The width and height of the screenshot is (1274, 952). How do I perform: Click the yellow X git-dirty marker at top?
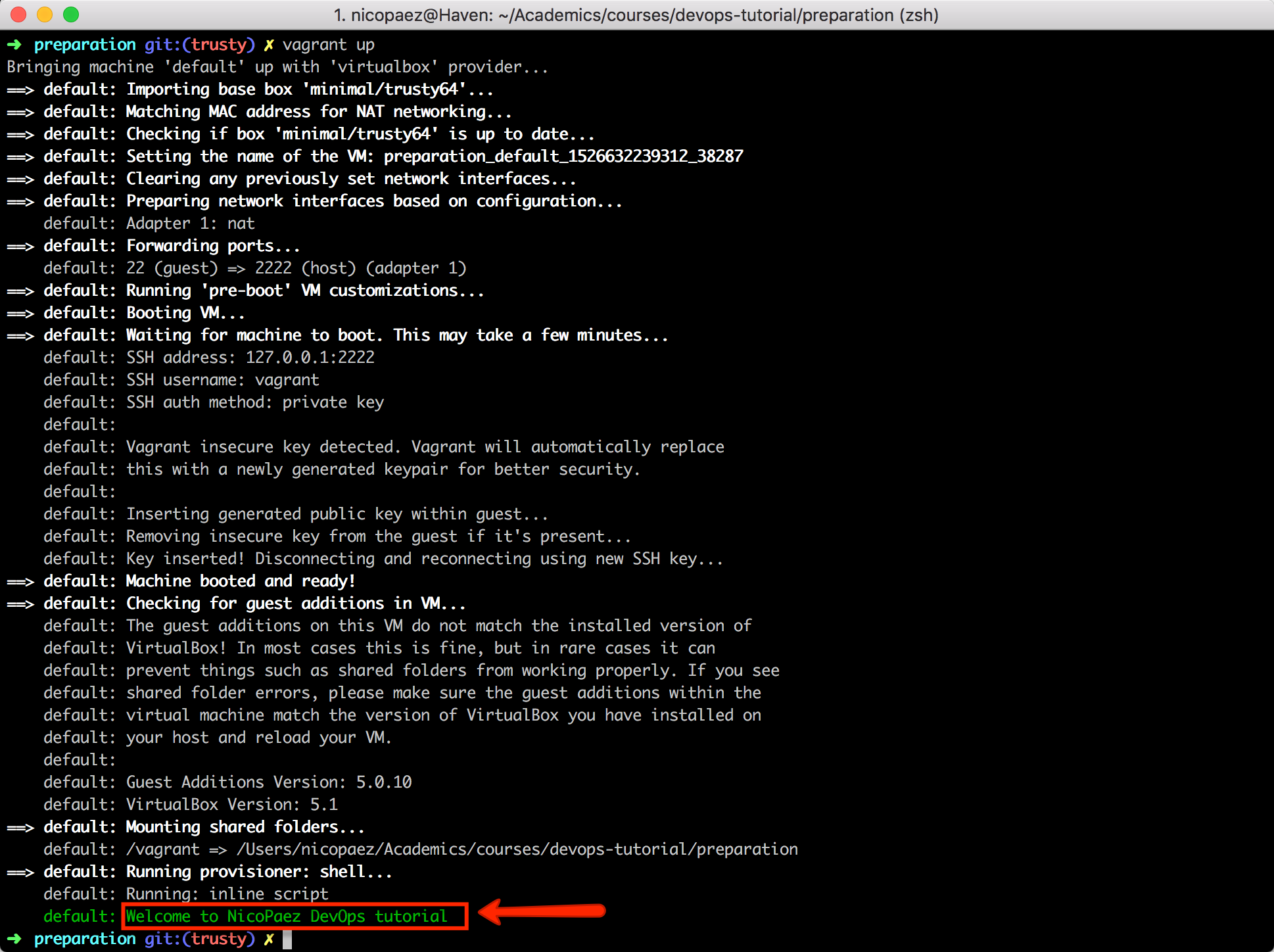pyautogui.click(x=268, y=45)
